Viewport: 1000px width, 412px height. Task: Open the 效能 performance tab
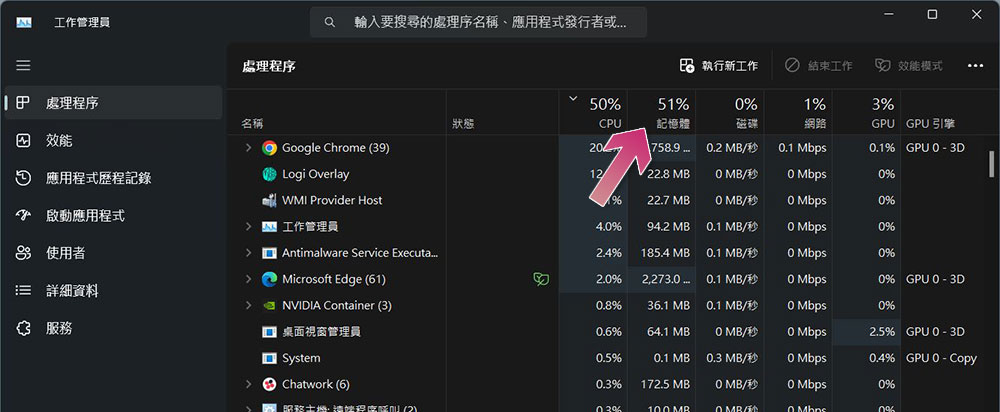[114, 140]
